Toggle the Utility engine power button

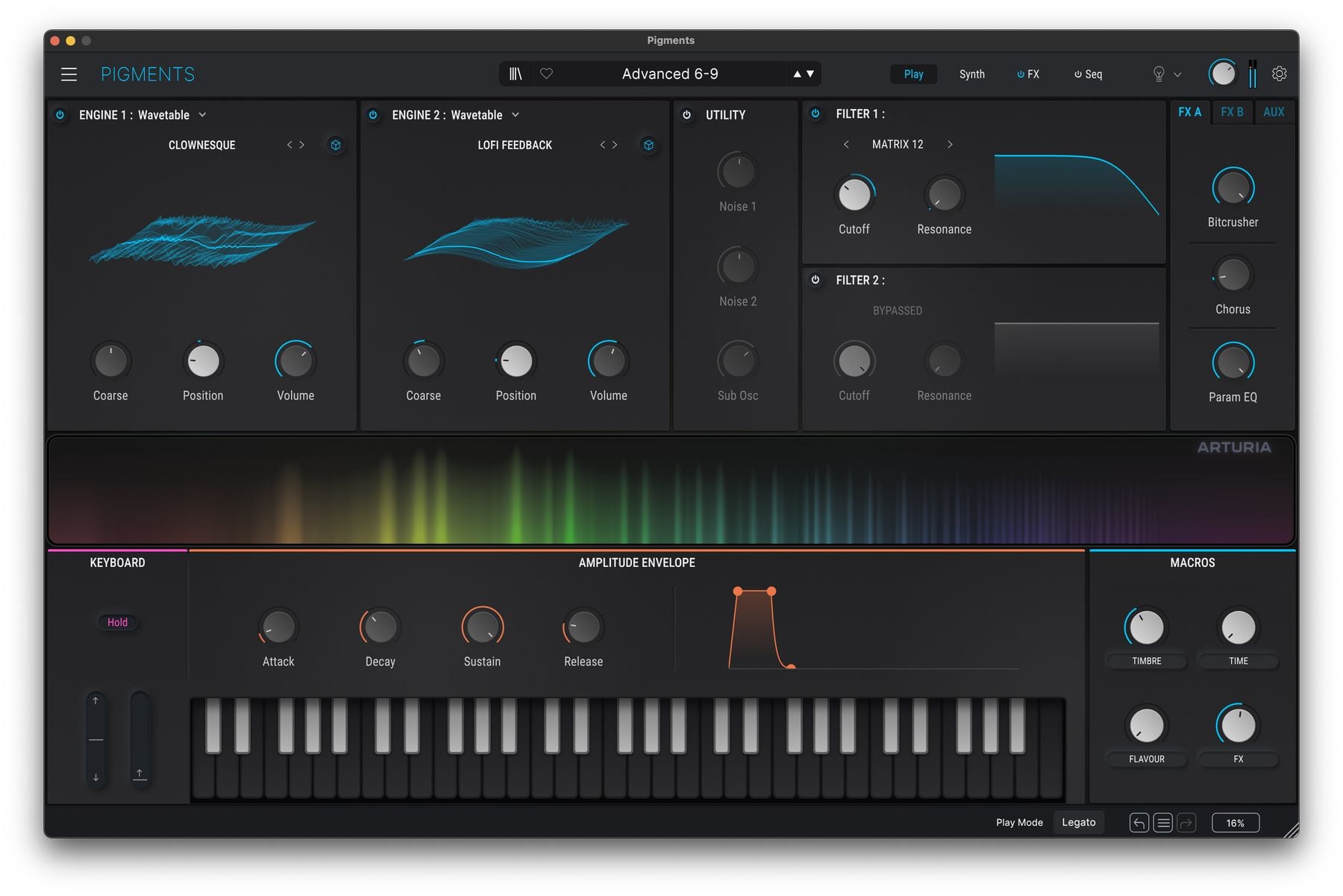click(686, 115)
